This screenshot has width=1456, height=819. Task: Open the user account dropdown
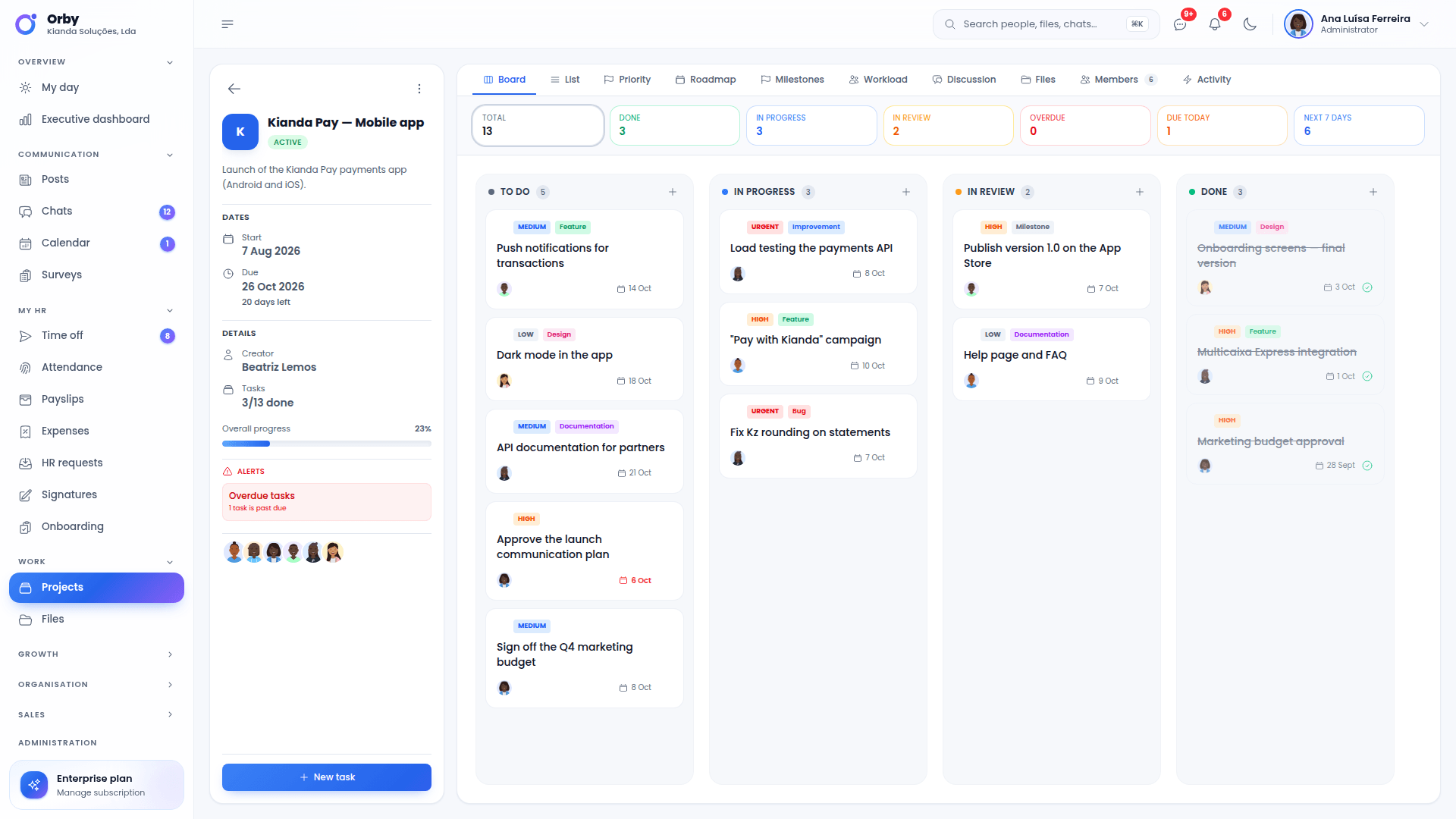pyautogui.click(x=1356, y=24)
